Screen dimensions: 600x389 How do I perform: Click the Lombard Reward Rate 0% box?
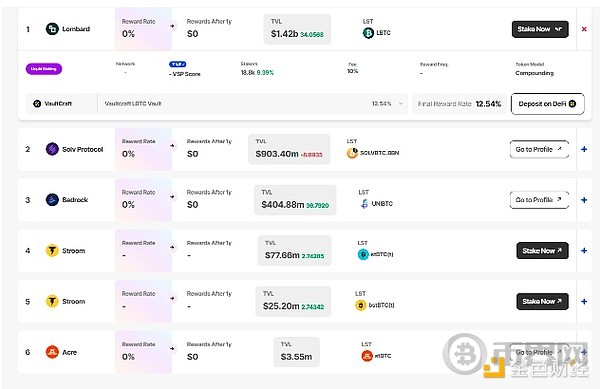(143, 29)
